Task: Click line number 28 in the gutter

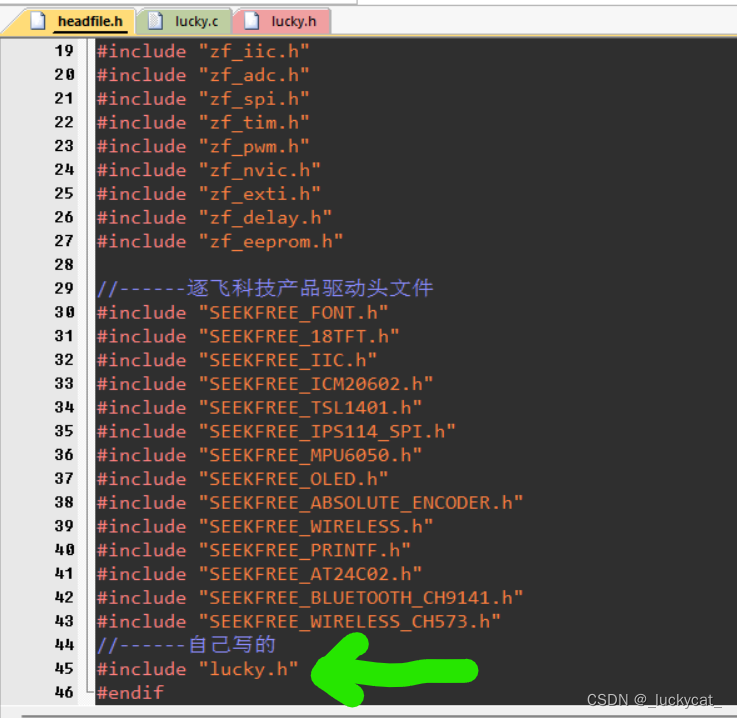Action: 64,265
